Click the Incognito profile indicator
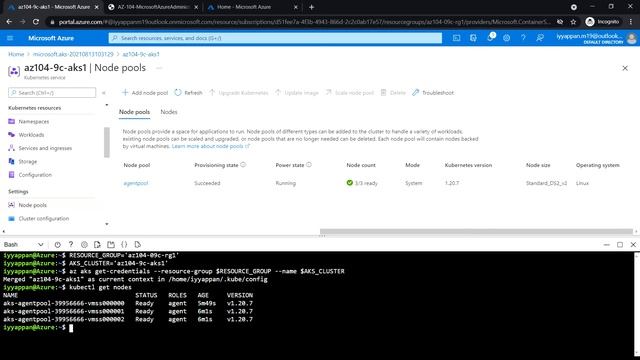The height and width of the screenshot is (360, 640). 602,22
